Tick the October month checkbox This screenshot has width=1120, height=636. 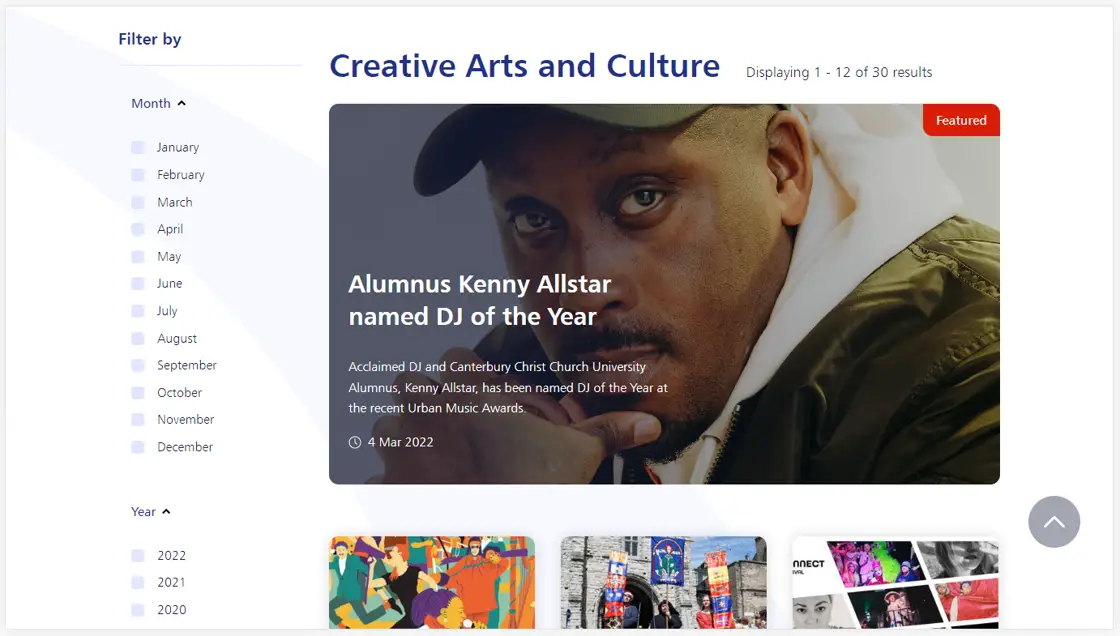138,392
